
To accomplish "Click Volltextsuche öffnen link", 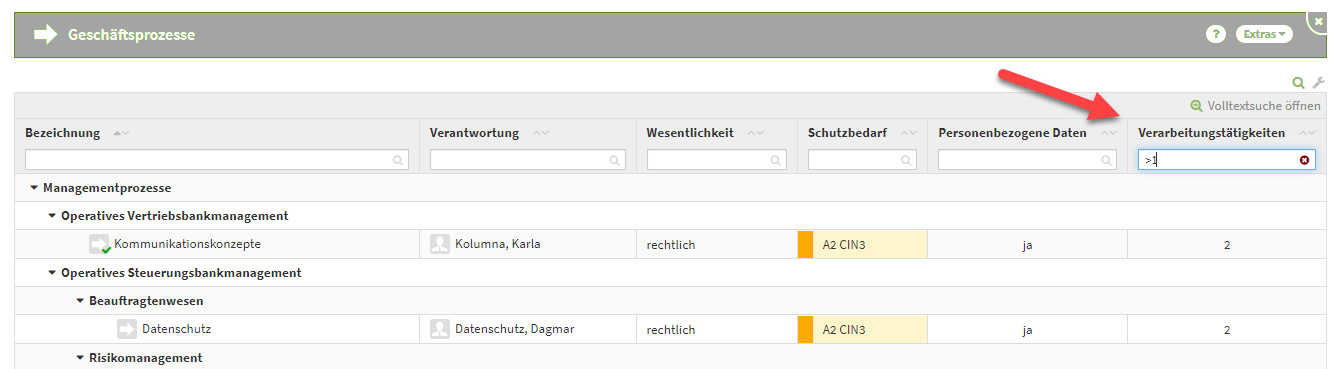I will [1255, 105].
